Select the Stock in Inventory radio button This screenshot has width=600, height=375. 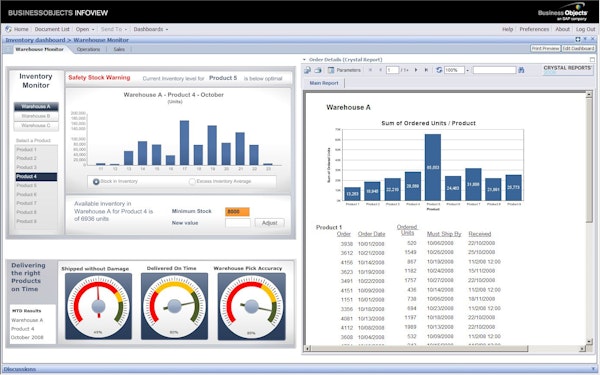pyautogui.click(x=96, y=181)
